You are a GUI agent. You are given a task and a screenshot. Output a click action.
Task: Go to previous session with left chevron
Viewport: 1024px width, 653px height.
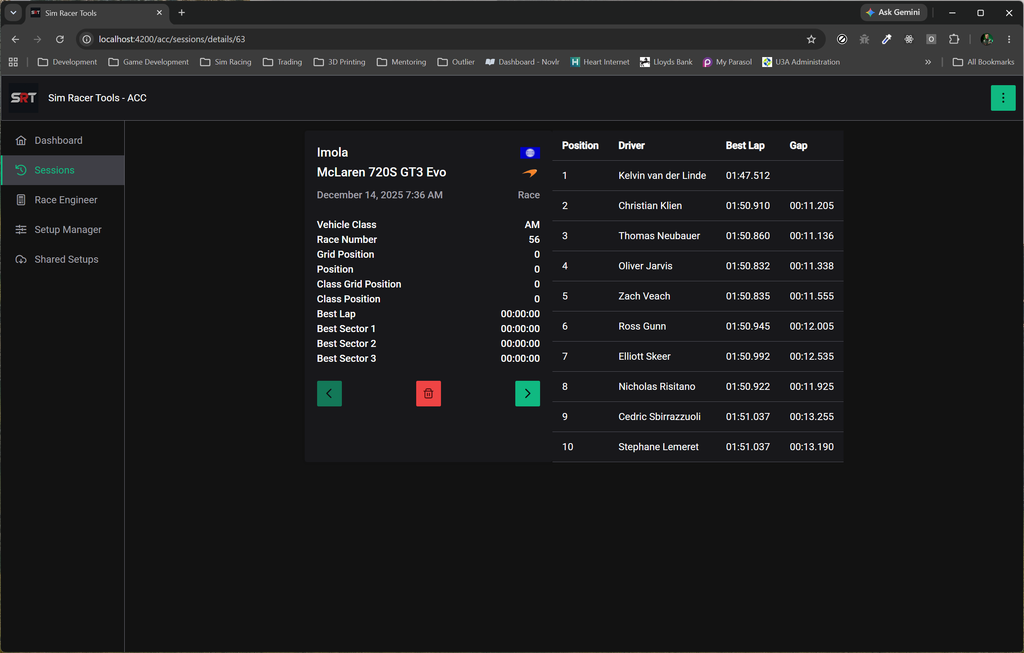[x=329, y=393]
